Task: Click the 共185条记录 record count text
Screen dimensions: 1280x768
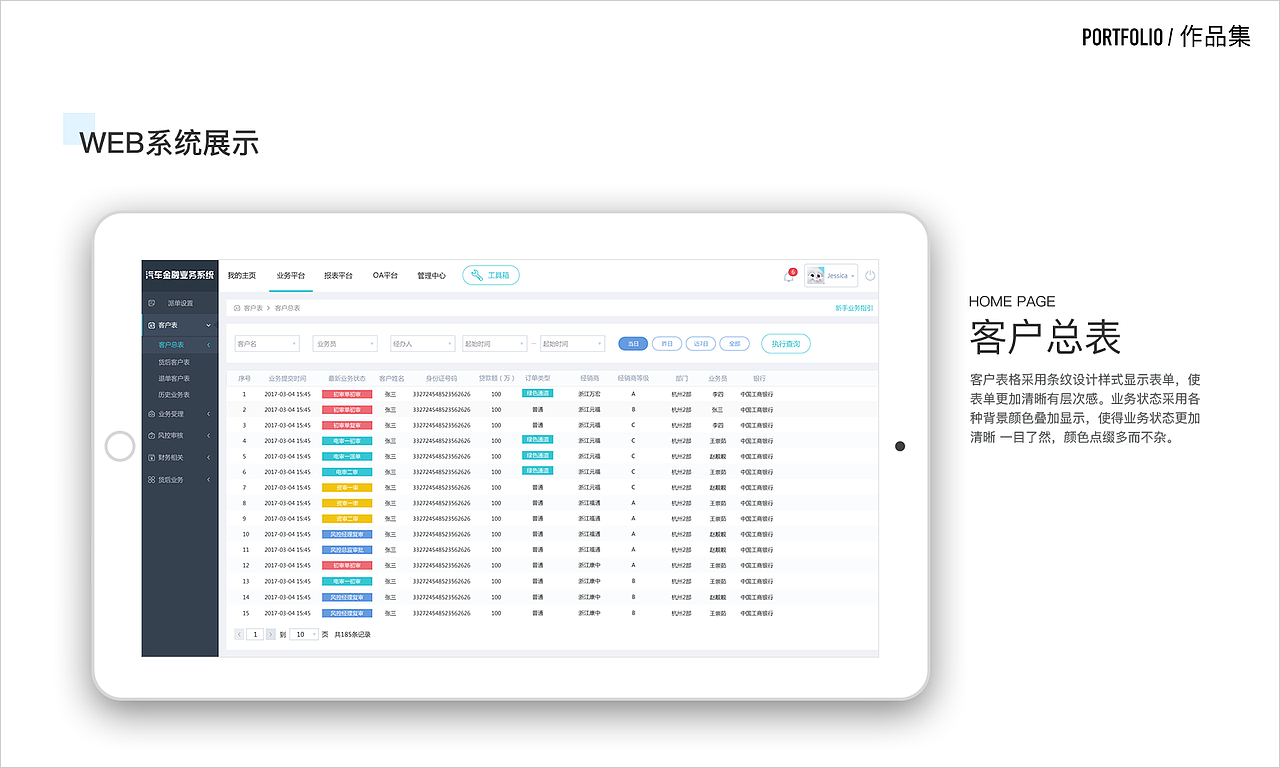Action: (x=352, y=634)
